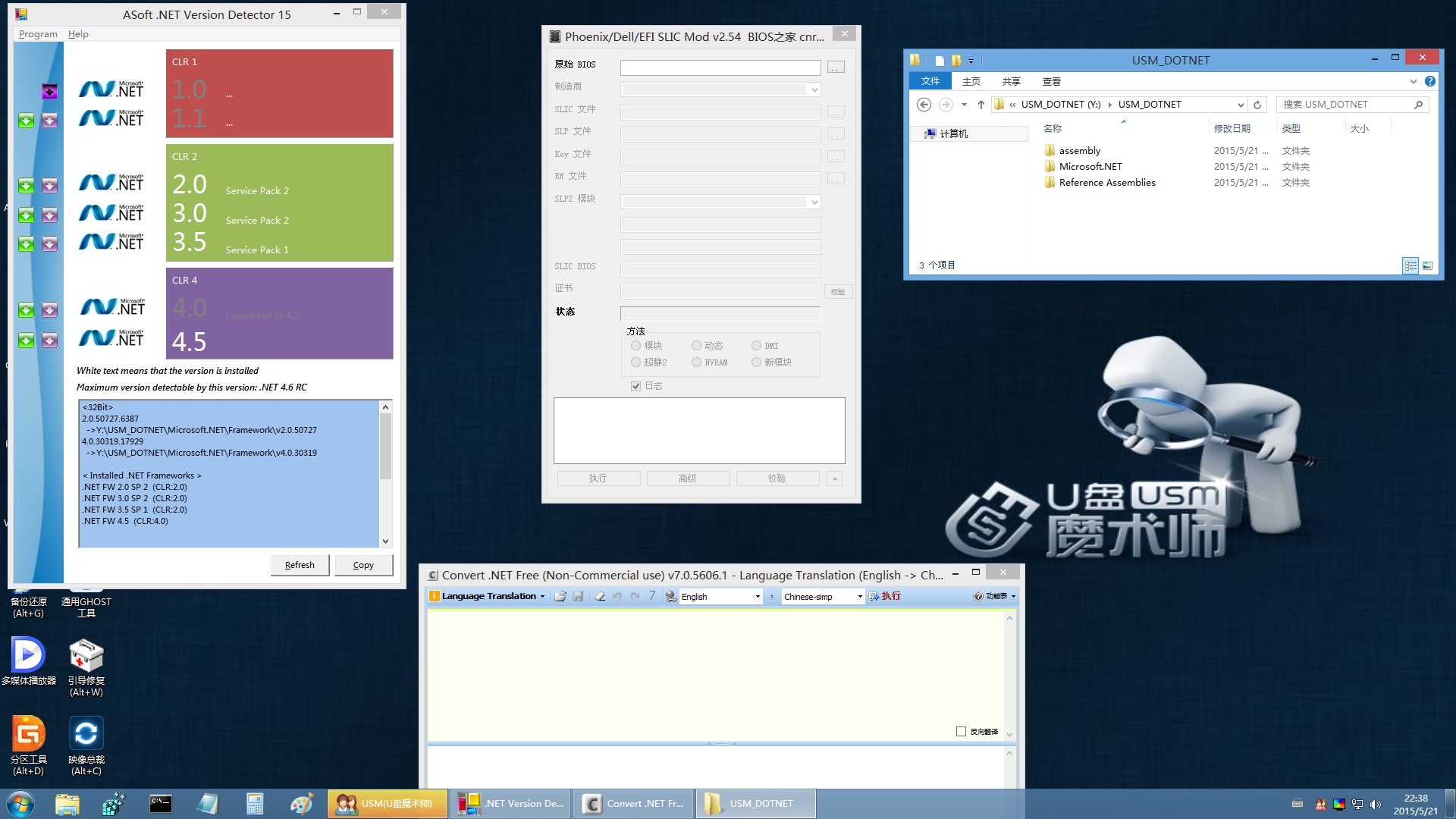Select the DMI method radio button
1456x819 pixels.
(756, 346)
